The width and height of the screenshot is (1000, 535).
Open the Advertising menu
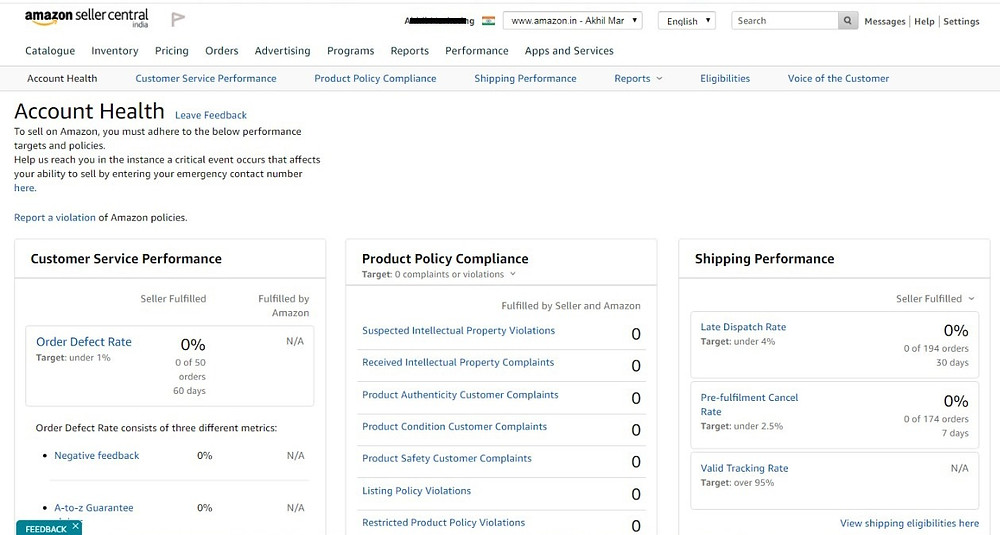(283, 50)
